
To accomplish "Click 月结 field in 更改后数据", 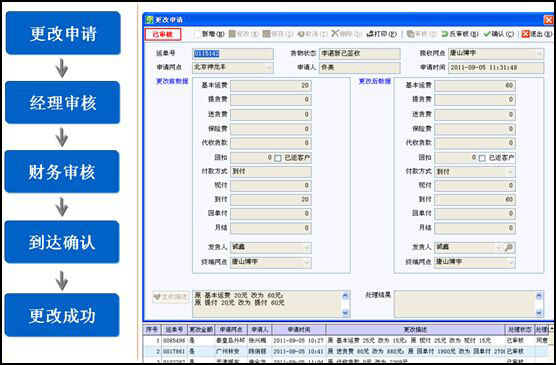I will (475, 228).
